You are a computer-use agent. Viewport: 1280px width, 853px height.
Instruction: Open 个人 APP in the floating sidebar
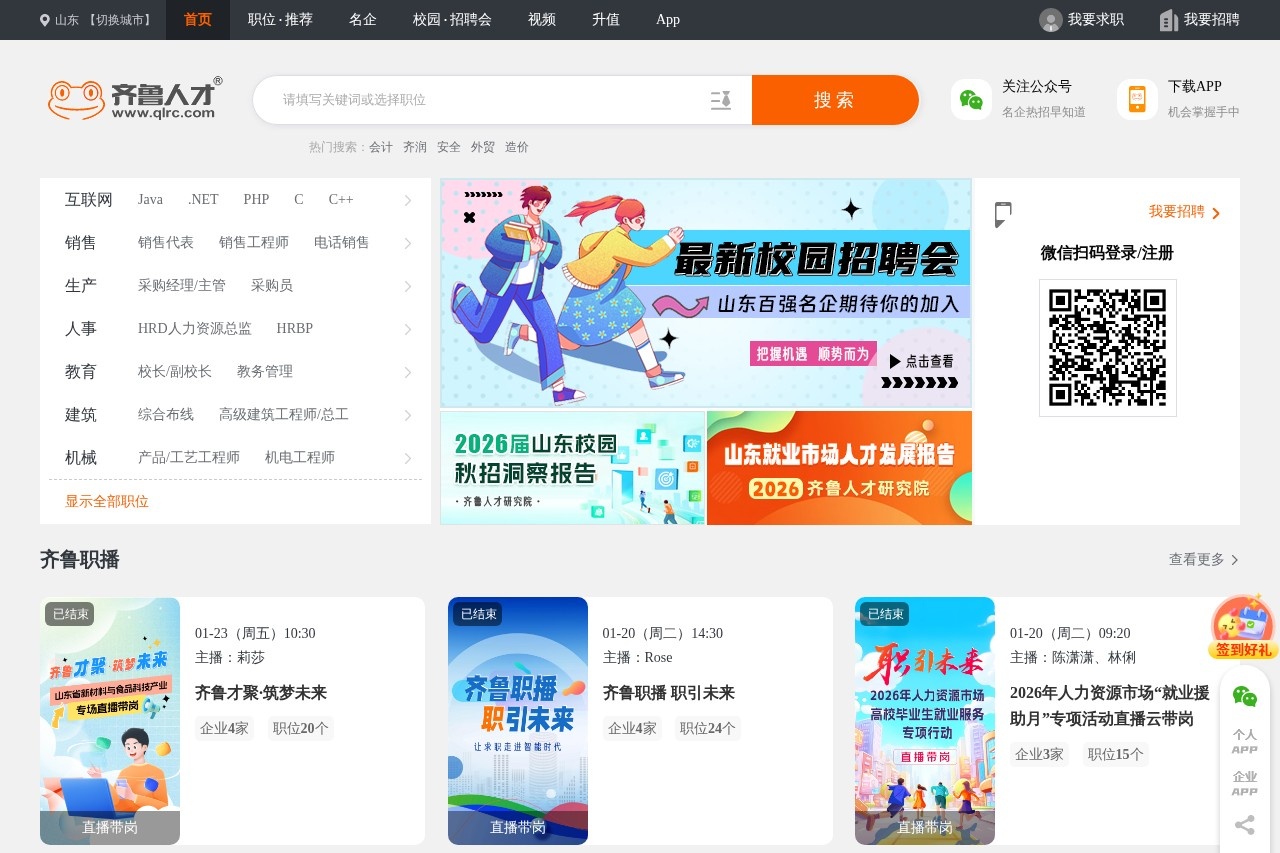point(1245,741)
